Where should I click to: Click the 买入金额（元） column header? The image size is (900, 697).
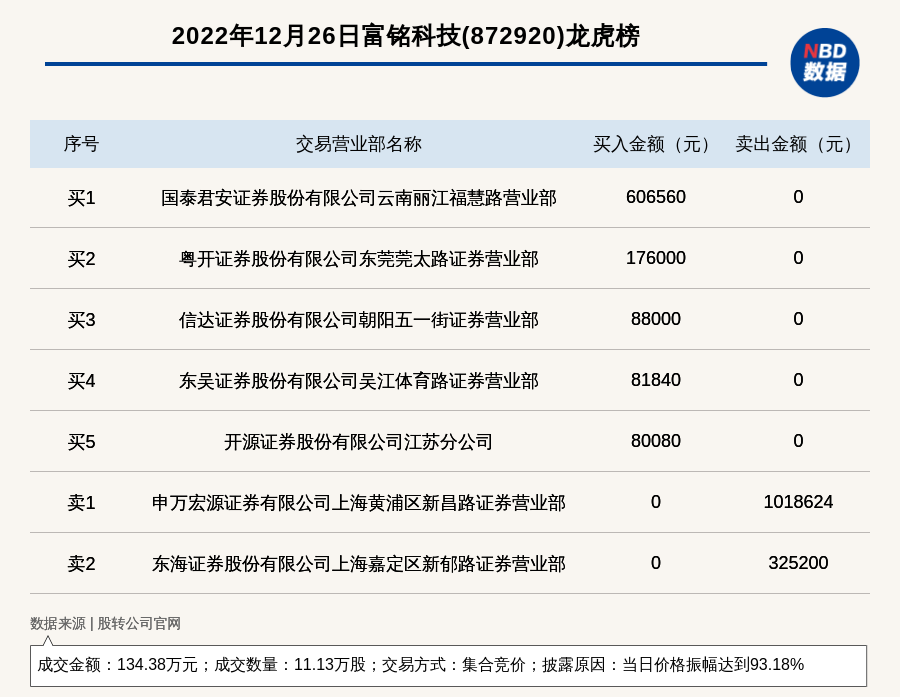click(655, 144)
